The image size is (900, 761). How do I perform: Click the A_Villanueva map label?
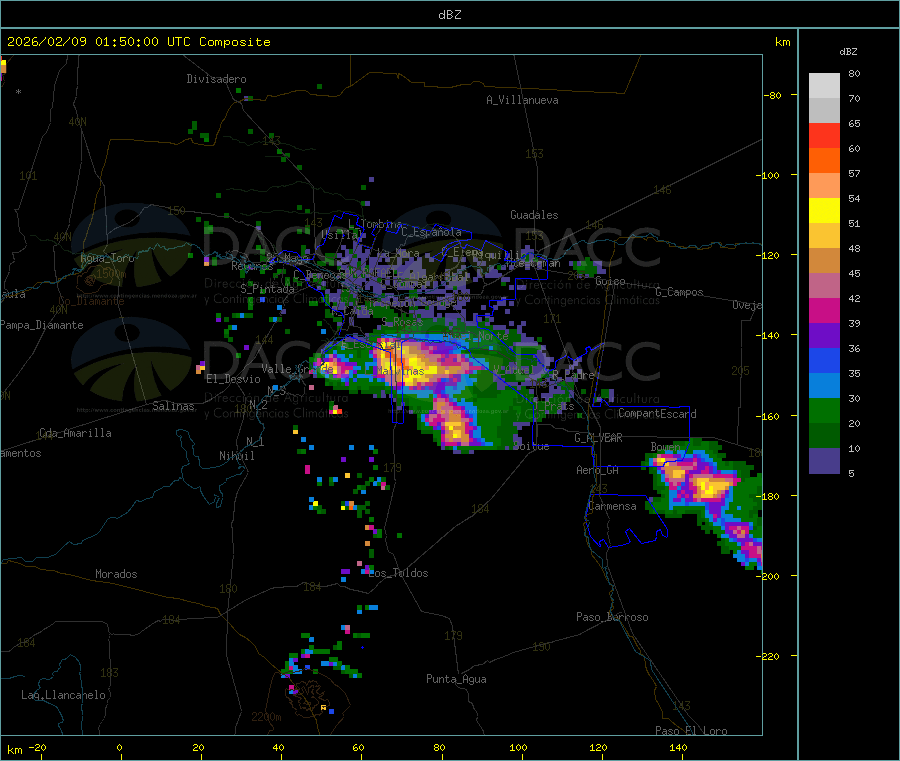tap(522, 100)
